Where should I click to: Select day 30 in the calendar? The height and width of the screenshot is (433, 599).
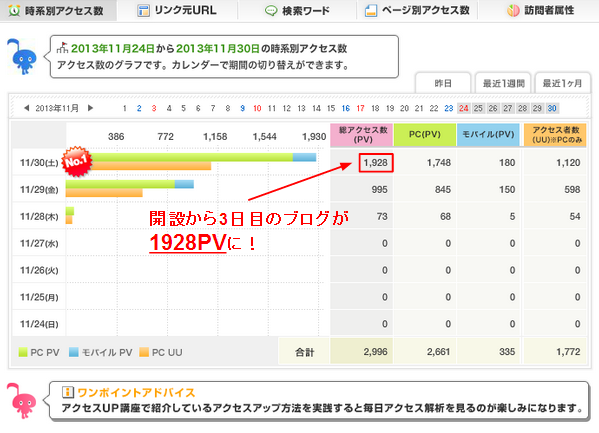coord(552,109)
